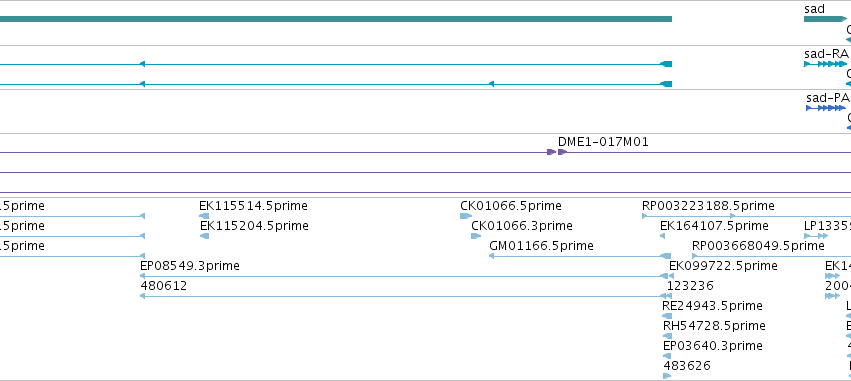Viewport: 851px width, 381px height.
Task: Select the RE24943.5prime EST block
Action: click(x=667, y=316)
